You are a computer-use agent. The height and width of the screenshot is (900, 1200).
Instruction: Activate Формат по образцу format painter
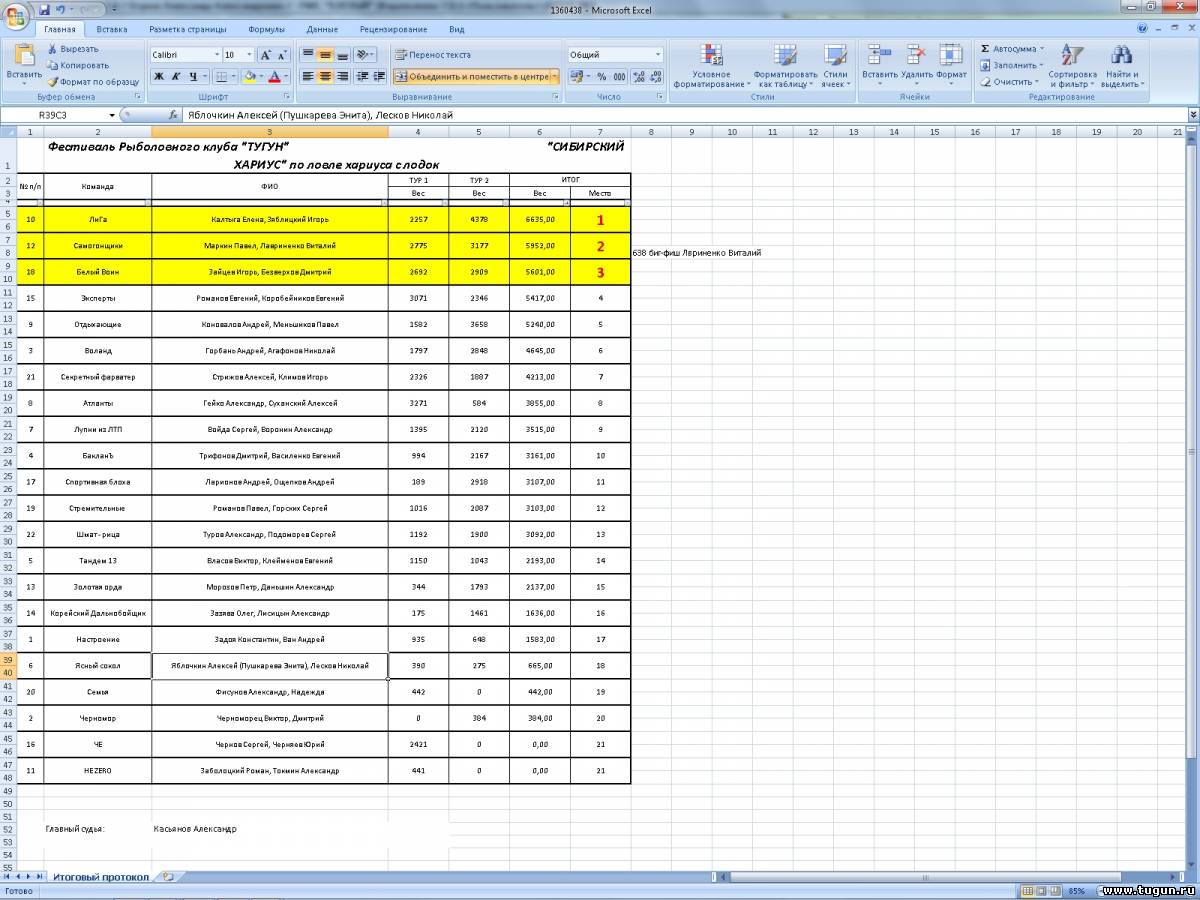93,82
